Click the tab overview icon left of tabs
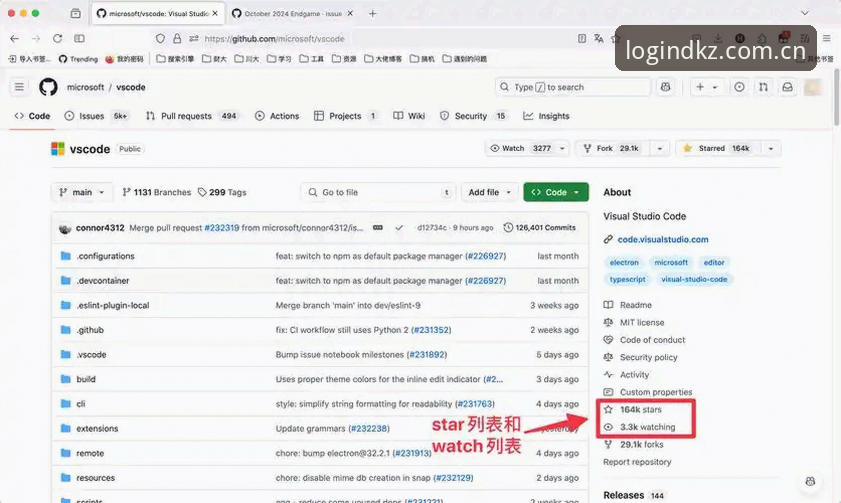Screen dimensions: 841x503 click(x=76, y=13)
